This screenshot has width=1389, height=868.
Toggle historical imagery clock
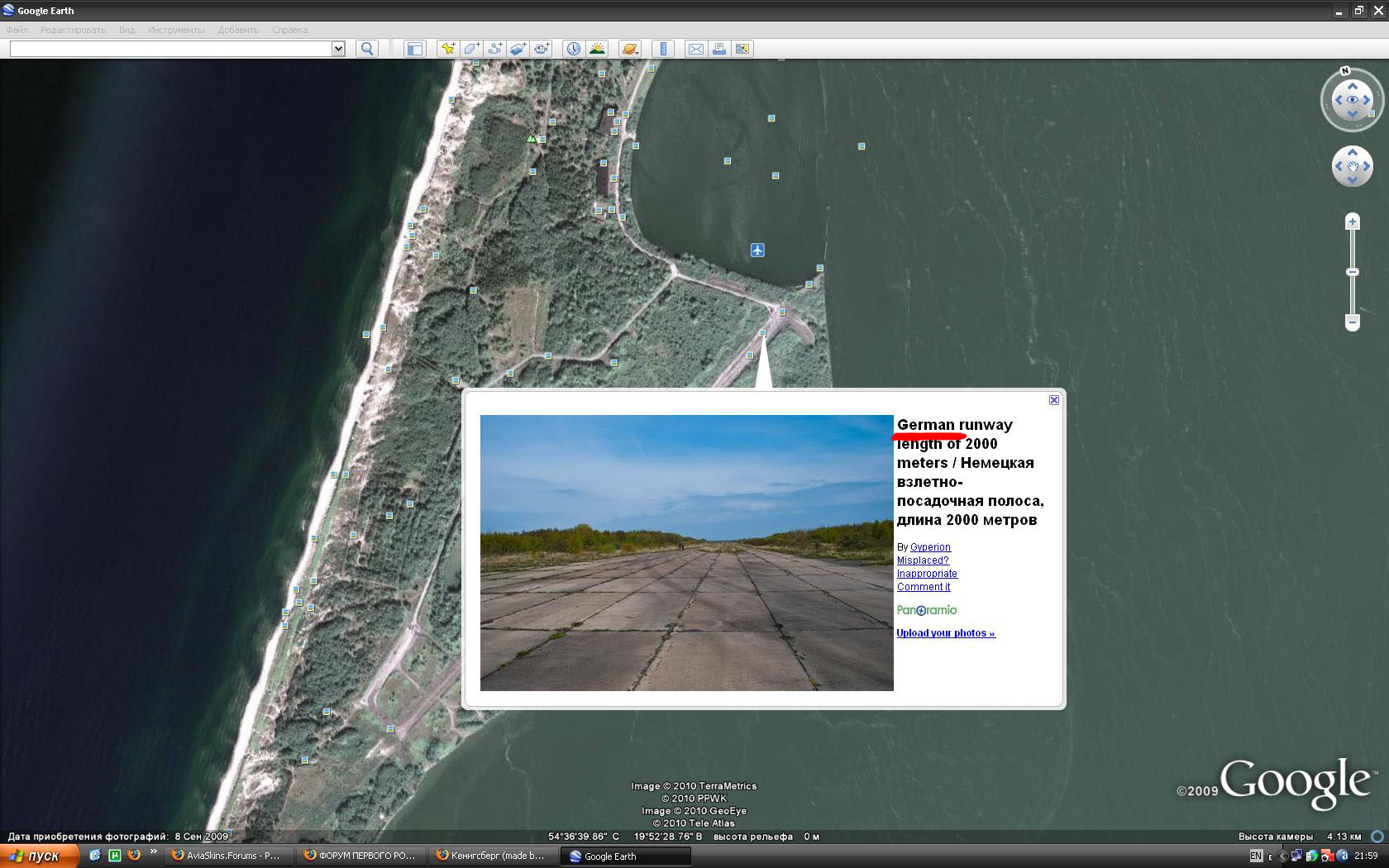click(573, 49)
